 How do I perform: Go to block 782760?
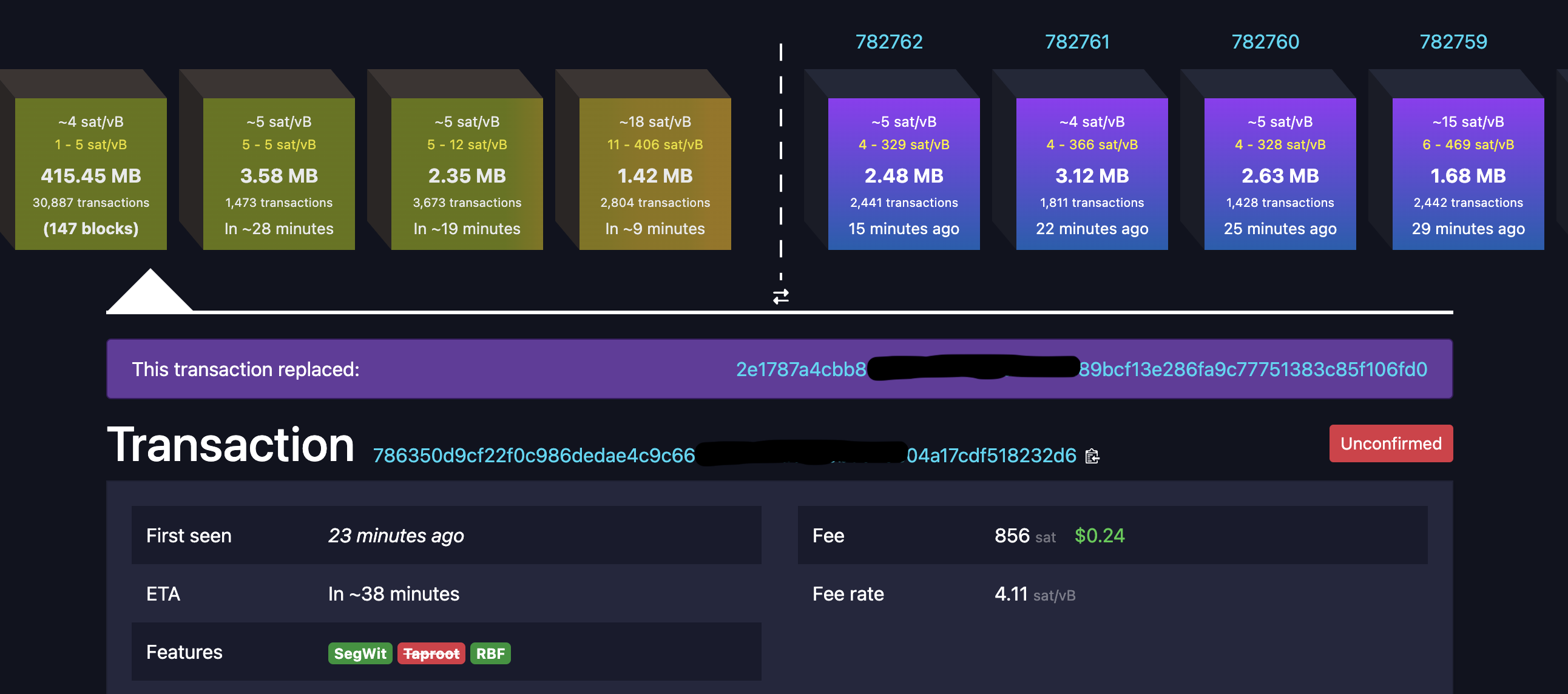point(1265,41)
